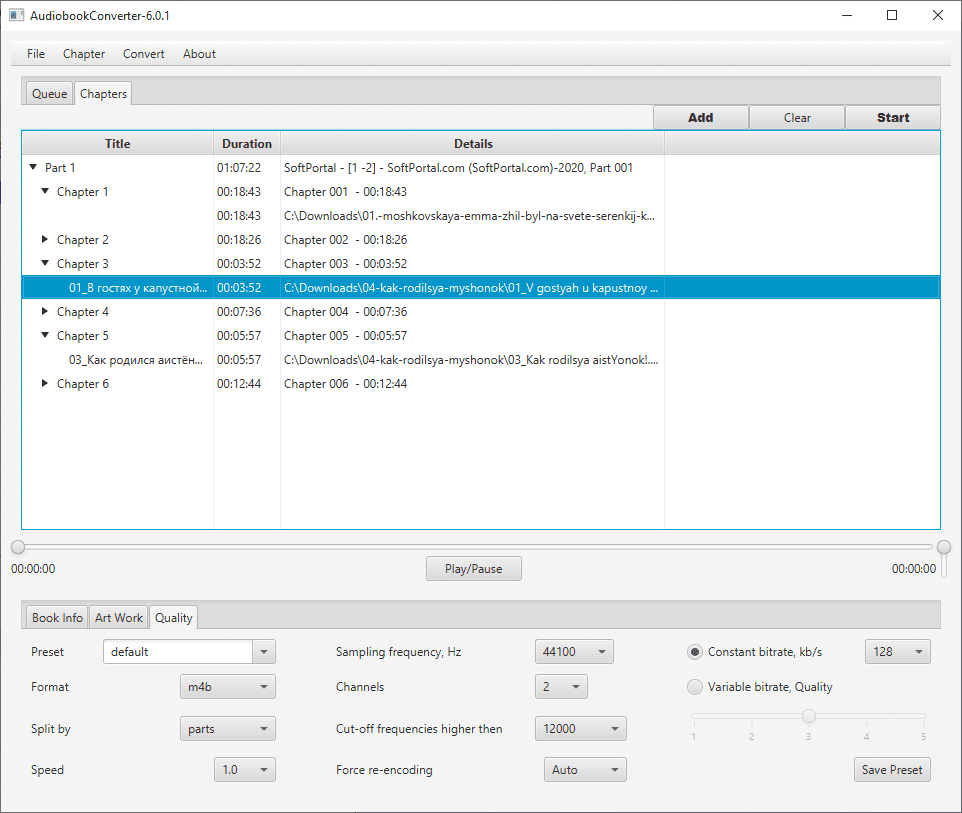The image size is (962, 813).
Task: Switch to the Chapters tab
Action: [x=103, y=93]
